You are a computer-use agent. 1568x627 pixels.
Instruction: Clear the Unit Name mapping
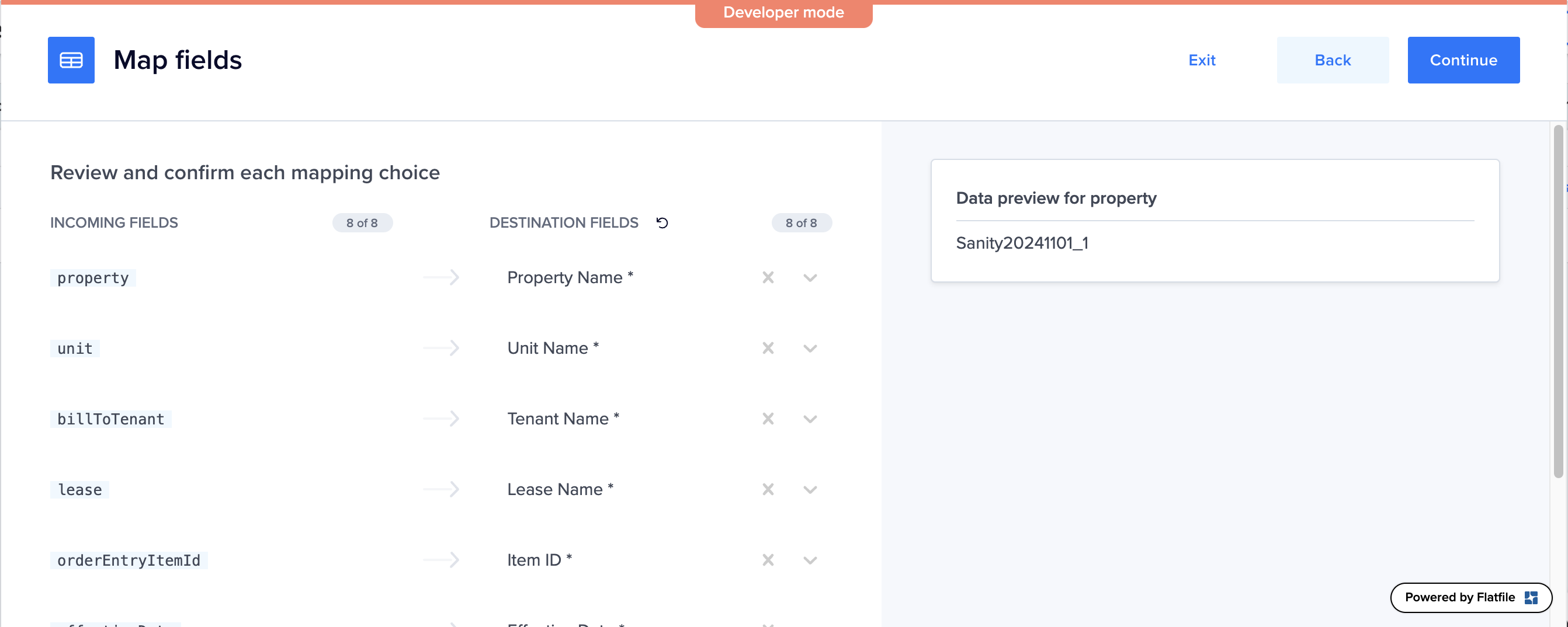pos(768,349)
